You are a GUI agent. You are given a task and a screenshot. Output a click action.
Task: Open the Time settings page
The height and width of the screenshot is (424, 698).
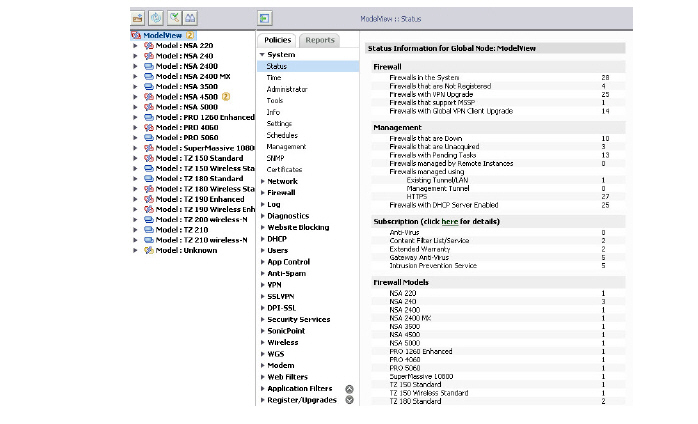(x=274, y=77)
